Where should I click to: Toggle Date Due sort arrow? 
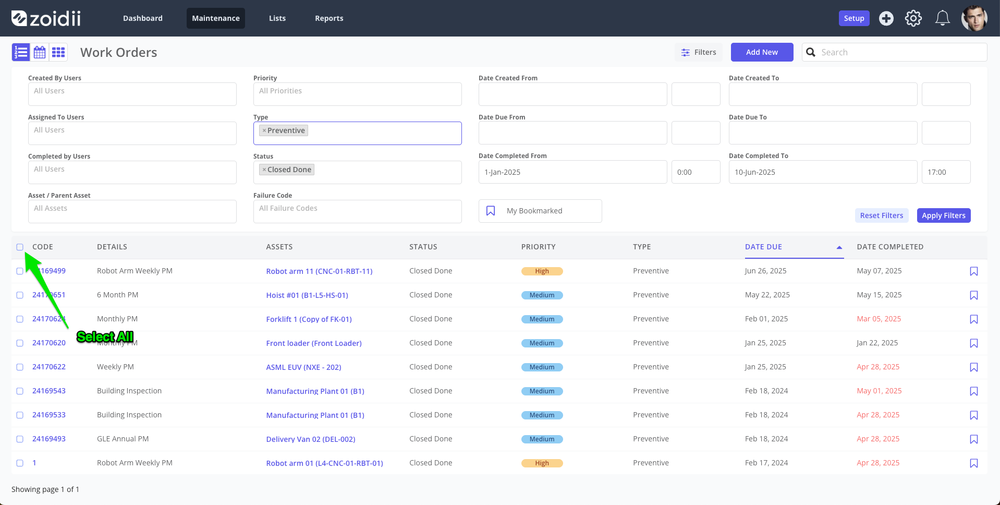[x=839, y=247]
